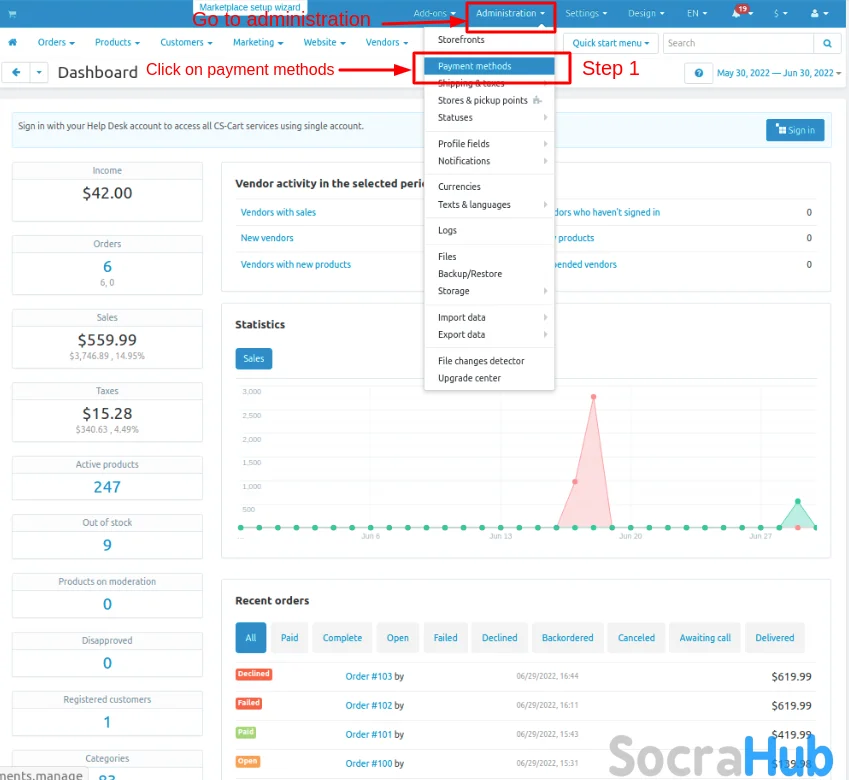Image resolution: width=849 pixels, height=780 pixels.
Task: Click the search magnifier button
Action: tap(827, 44)
